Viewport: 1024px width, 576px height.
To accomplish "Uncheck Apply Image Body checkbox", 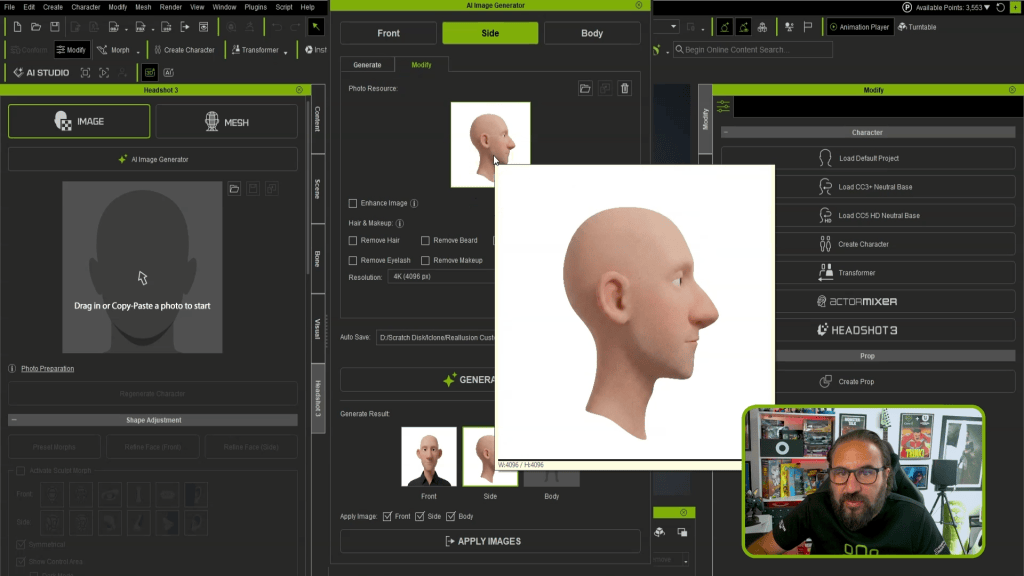I will click(451, 517).
